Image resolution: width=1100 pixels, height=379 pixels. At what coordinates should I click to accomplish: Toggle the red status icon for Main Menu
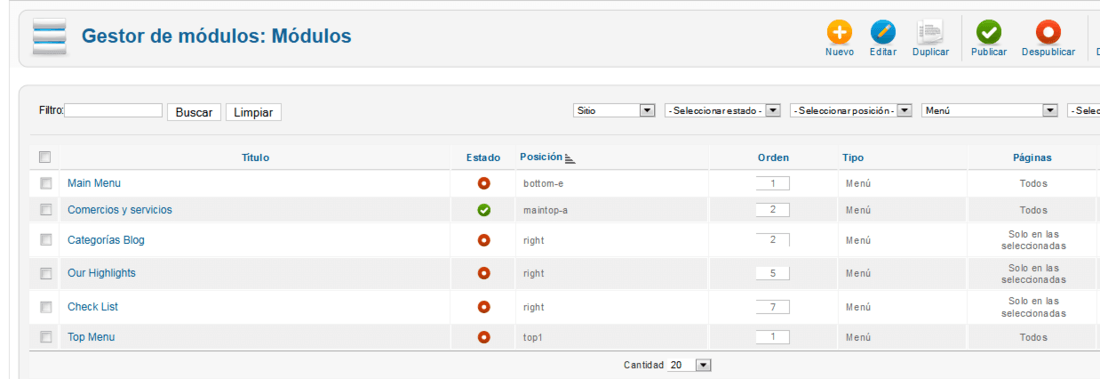pos(483,183)
